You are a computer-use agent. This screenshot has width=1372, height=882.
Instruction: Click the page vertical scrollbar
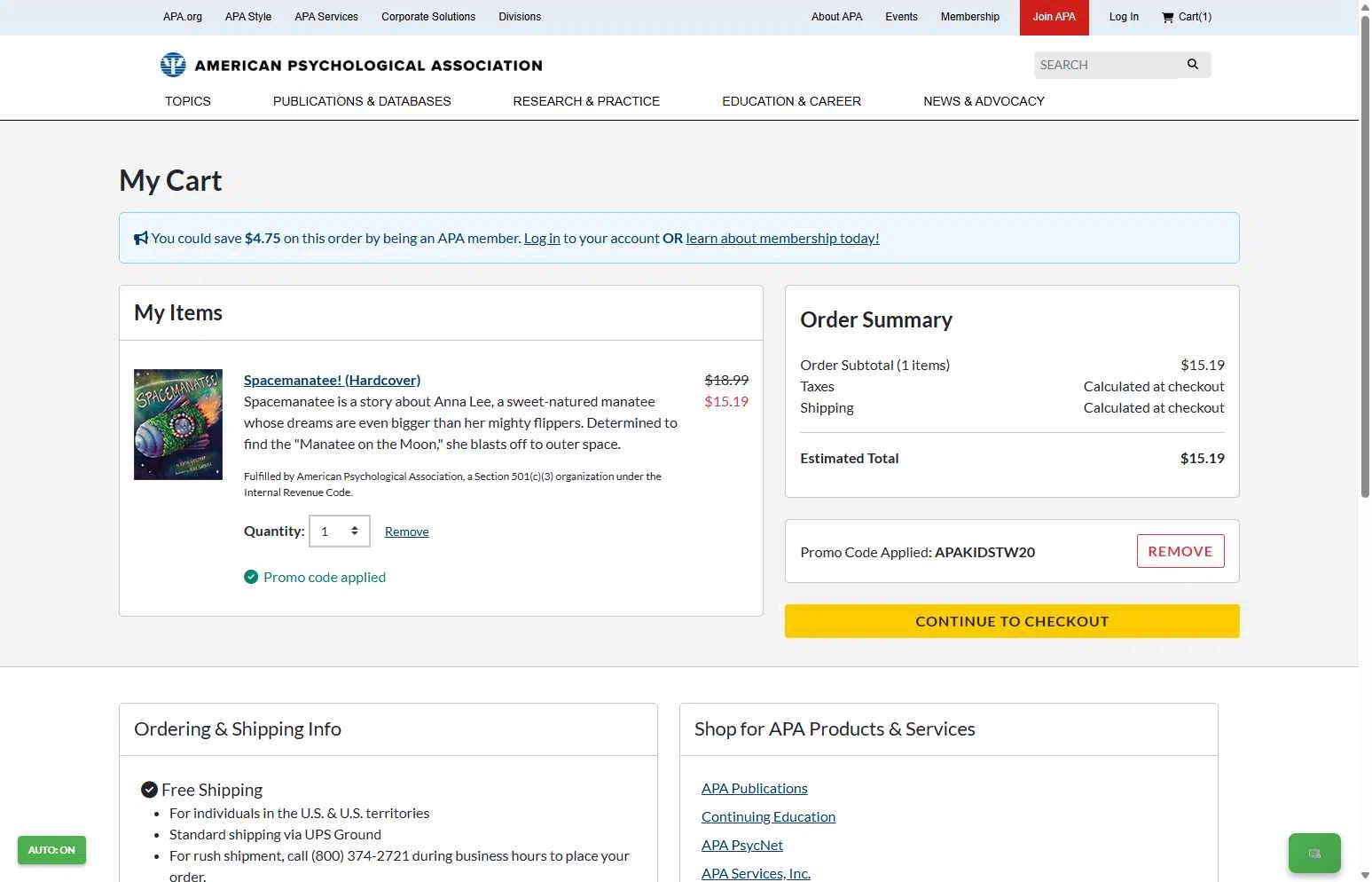tap(1365, 257)
